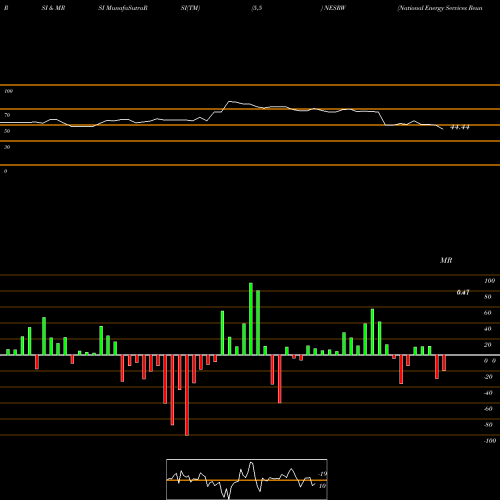Image resolution: width=500 pixels, height=500 pixels.
Task: Open the mini overview chart thumbnail at the bottom
Action: 247,479
